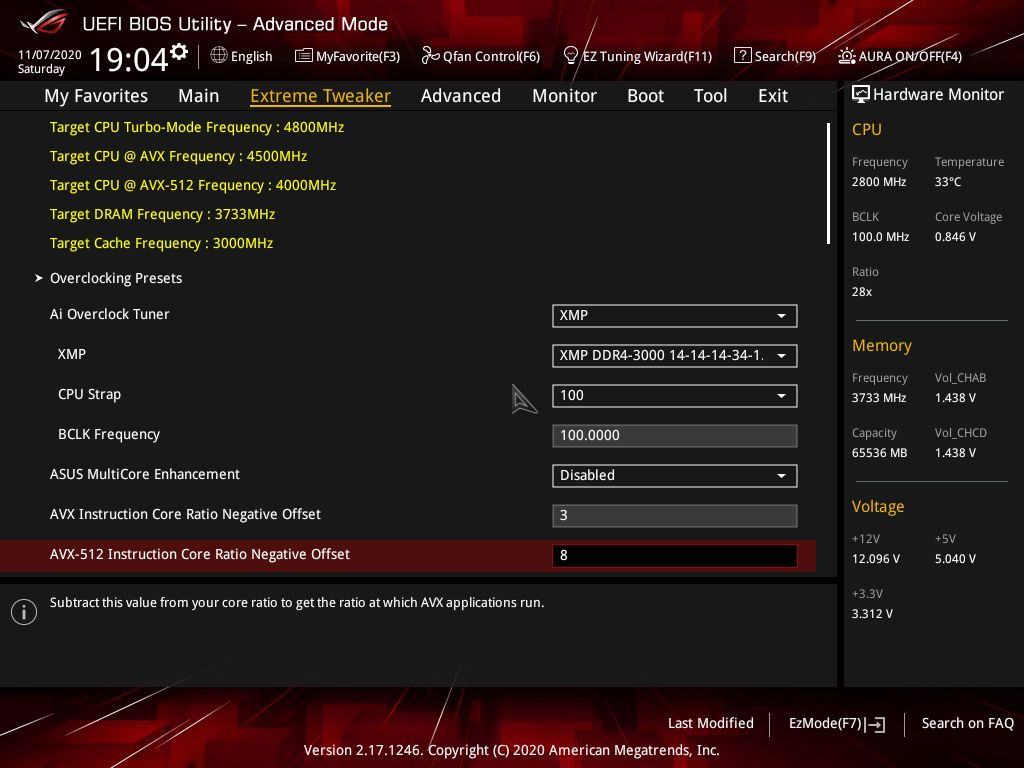Viewport: 1024px width, 768px height.
Task: Click Core Voltage value 0.846 V
Action: point(955,237)
